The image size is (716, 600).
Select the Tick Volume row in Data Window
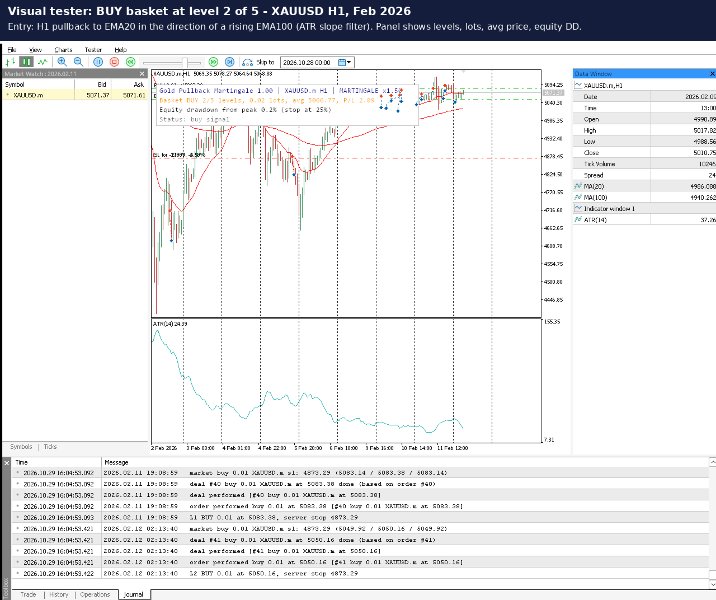click(x=644, y=164)
